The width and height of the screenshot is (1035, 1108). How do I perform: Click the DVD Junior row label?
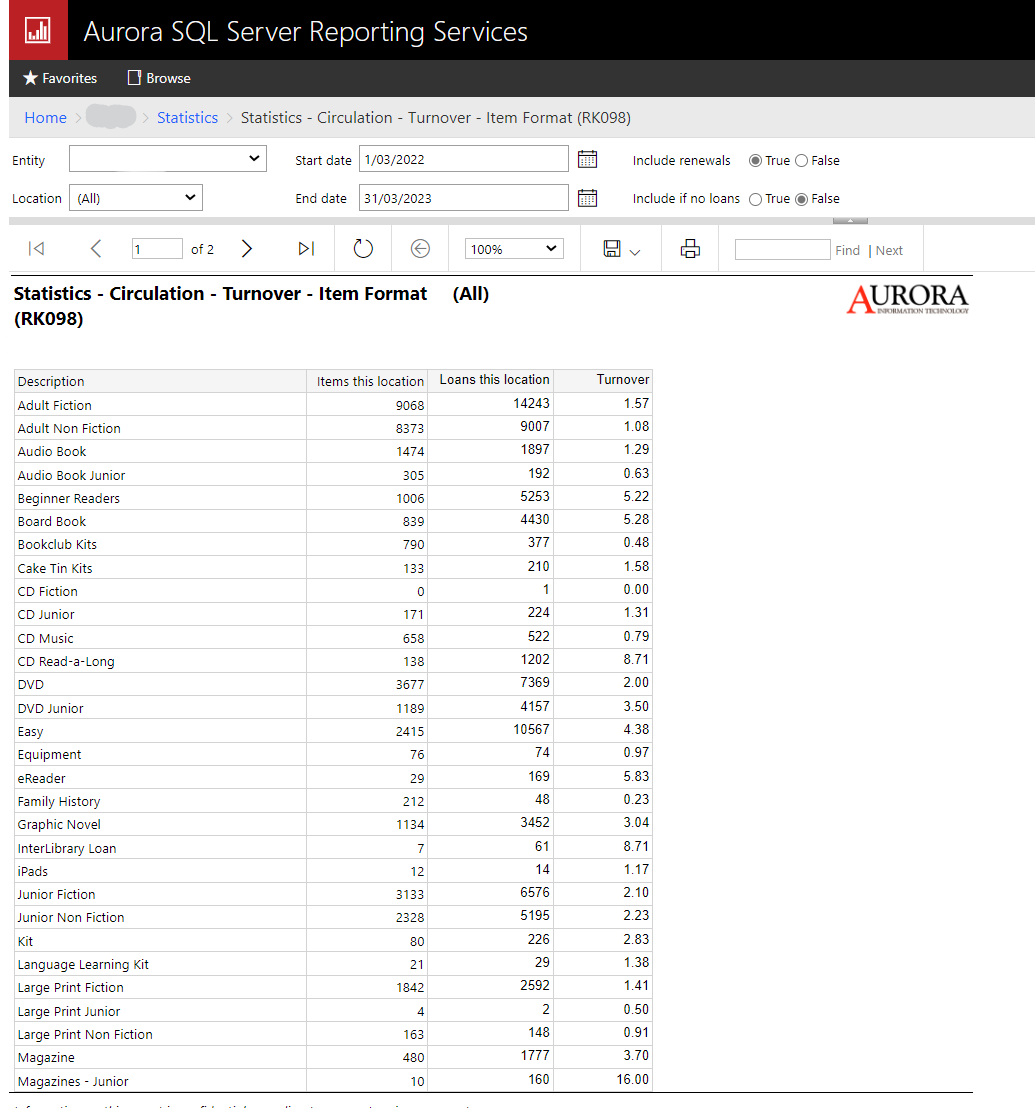tap(50, 709)
